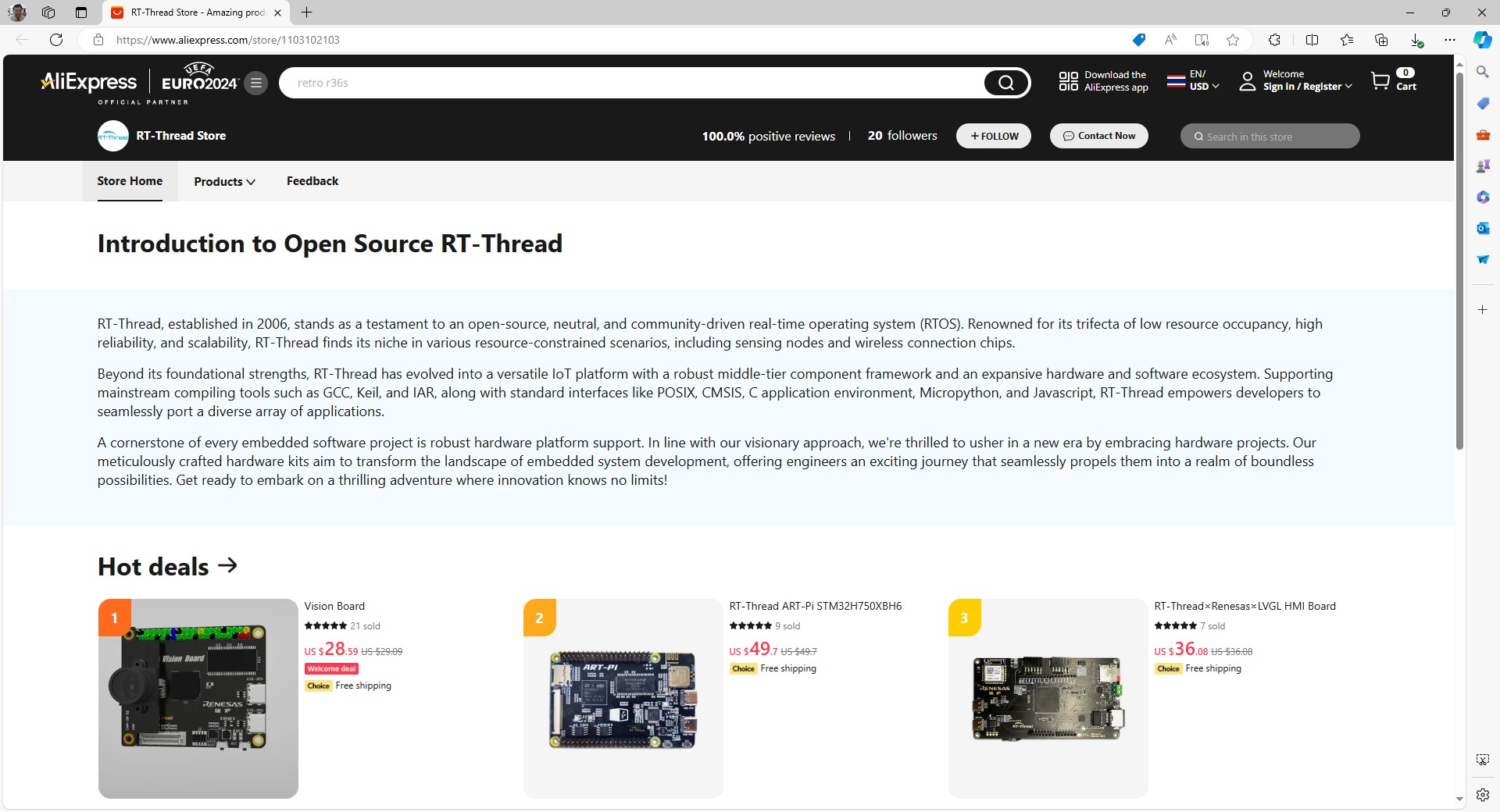Click the search magnifier button
Viewport: 1500px width, 812px height.
[x=1006, y=83]
